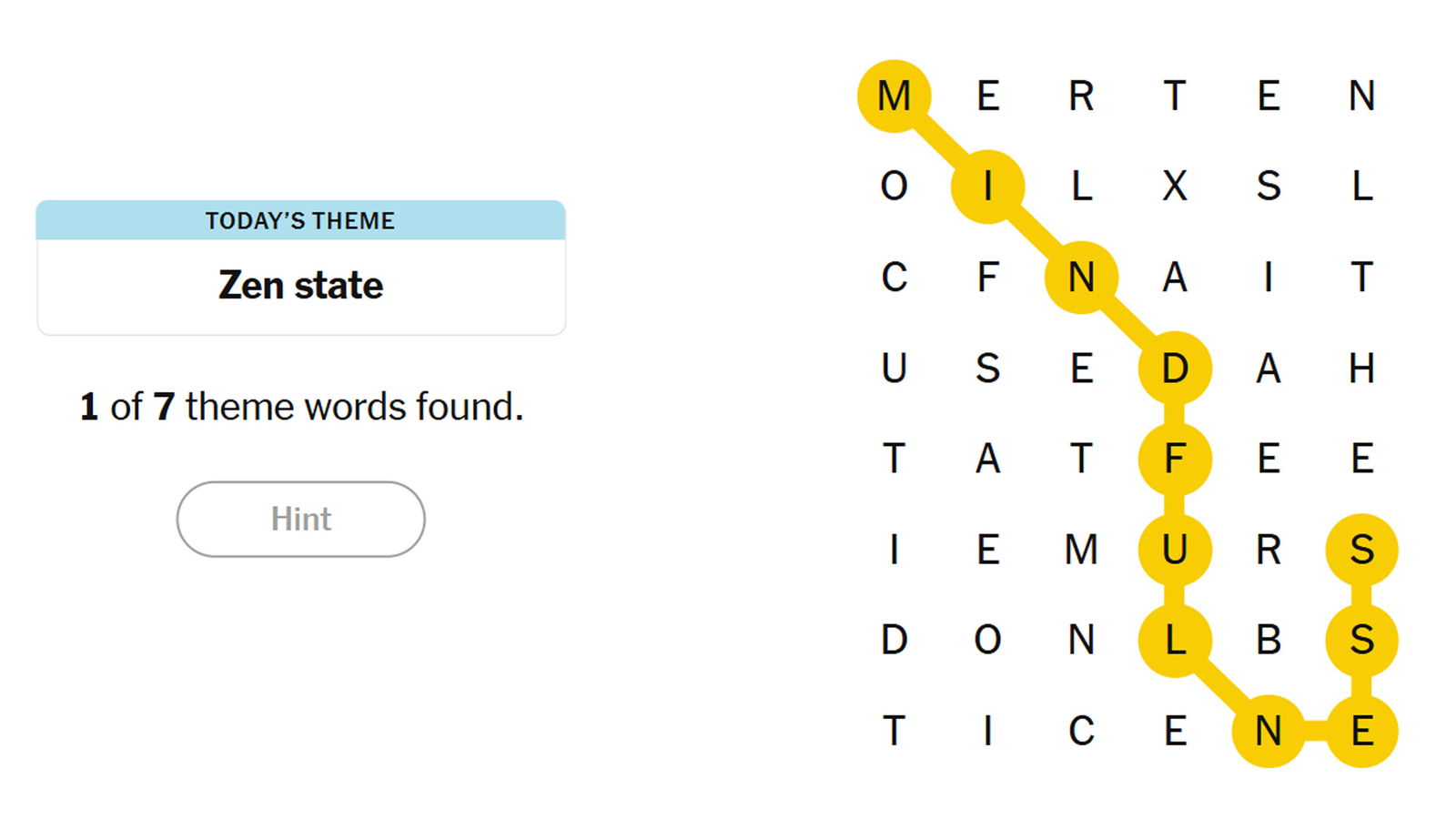This screenshot has height=819, width=1456.
Task: Click the unhighlighted letter D
Action: point(895,641)
